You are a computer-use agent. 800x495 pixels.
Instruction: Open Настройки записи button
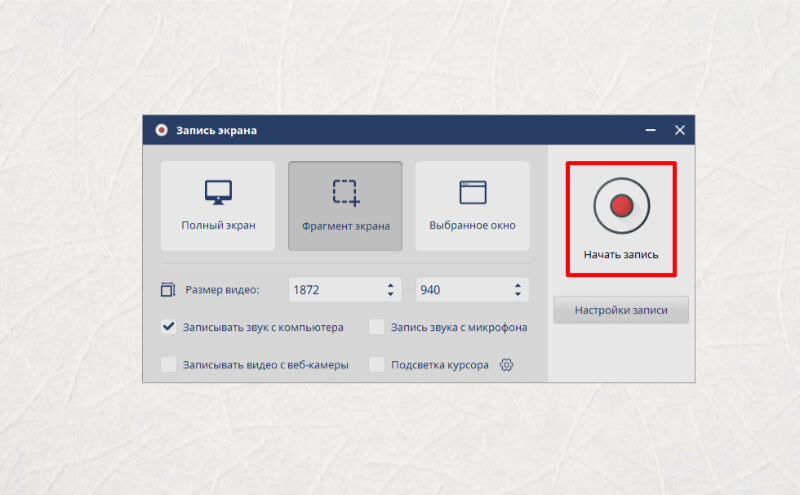(621, 310)
